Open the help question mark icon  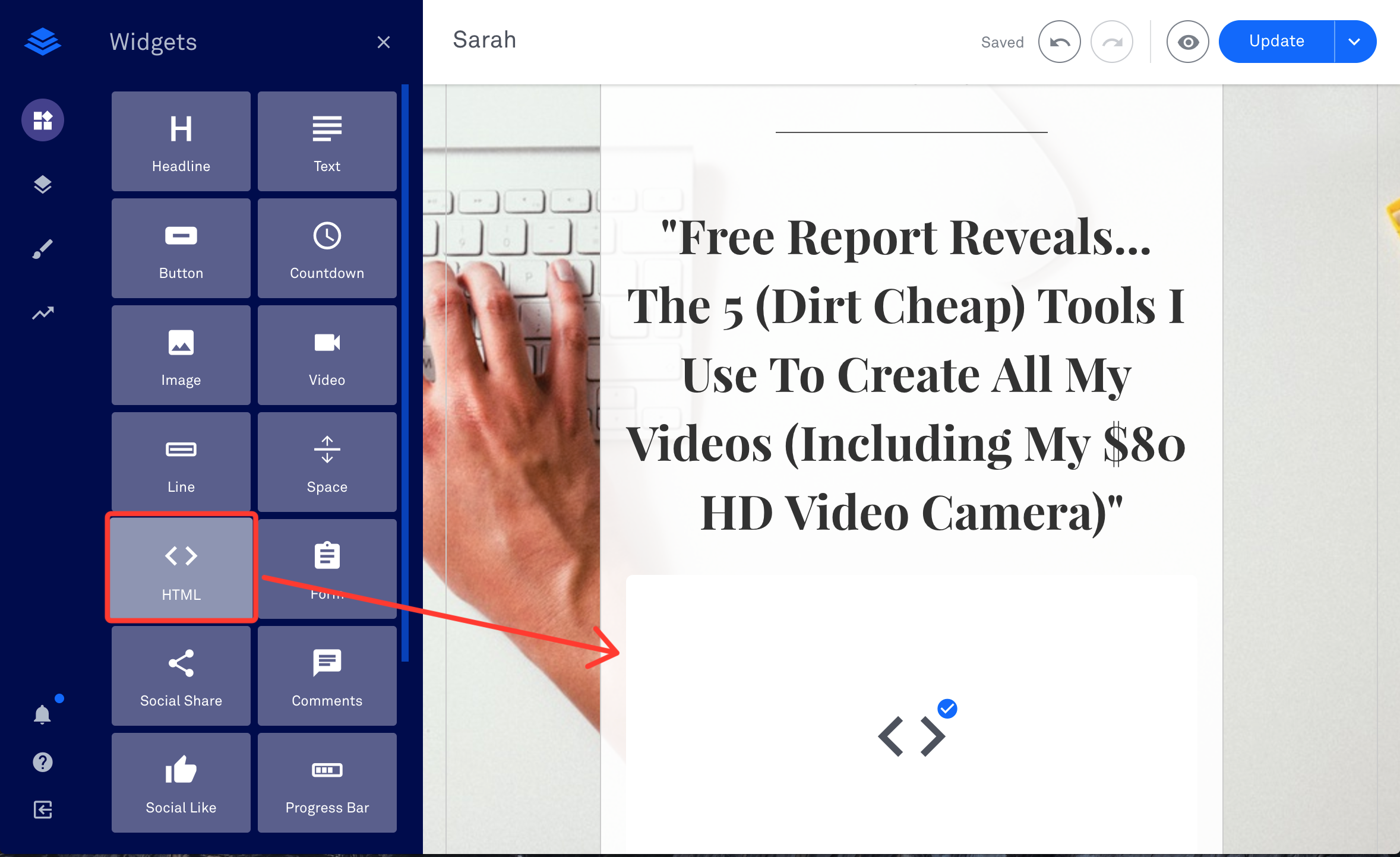pos(43,762)
